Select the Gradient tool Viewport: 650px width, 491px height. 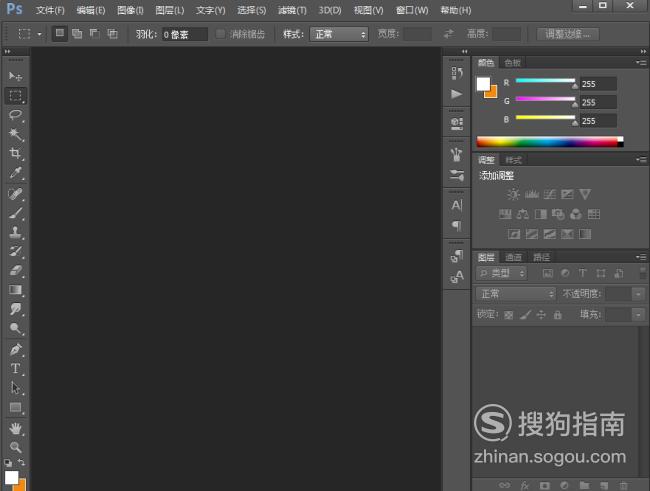coord(16,289)
